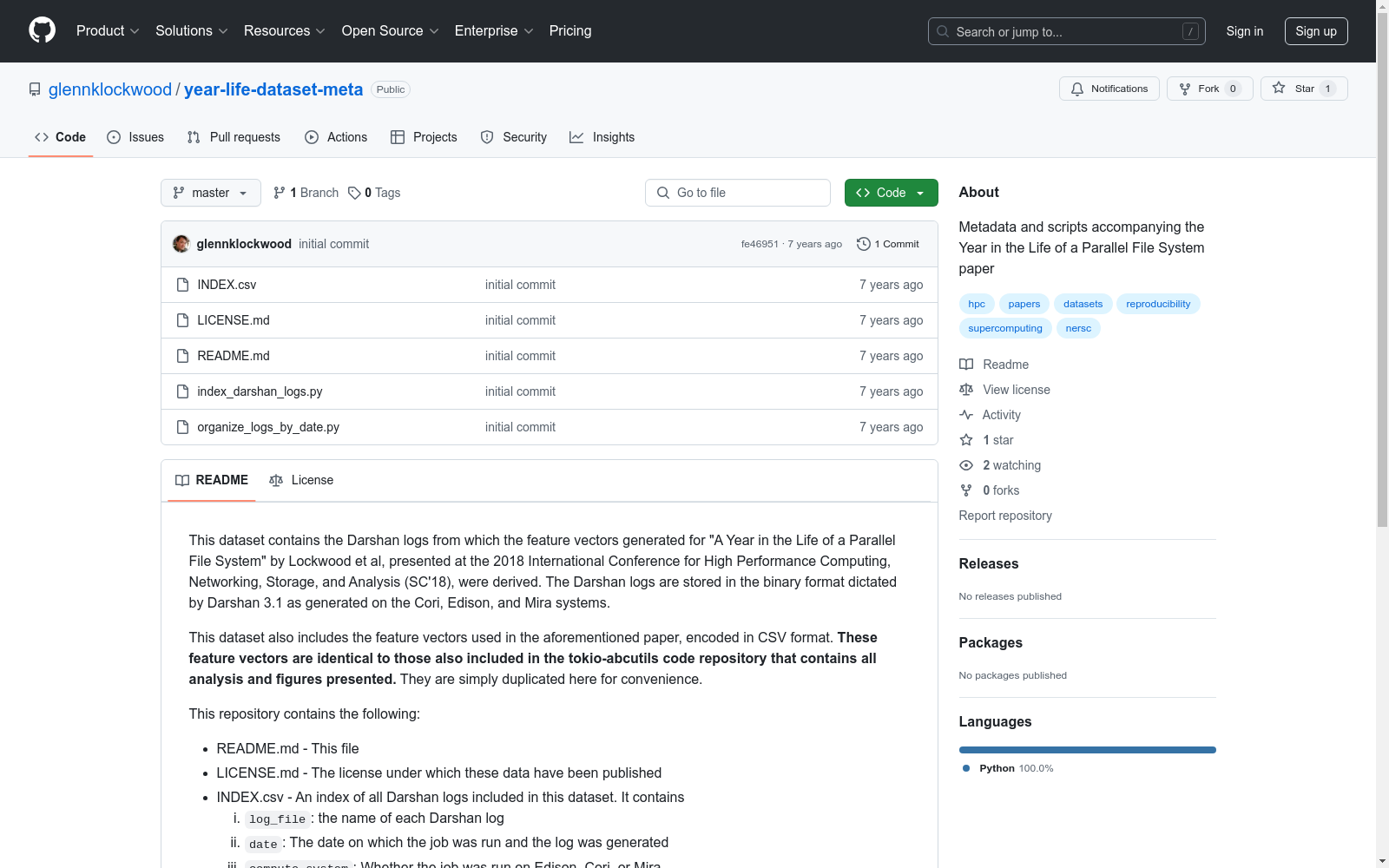Open the papers topic tag
Image resolution: width=1389 pixels, height=868 pixels.
click(x=1024, y=304)
